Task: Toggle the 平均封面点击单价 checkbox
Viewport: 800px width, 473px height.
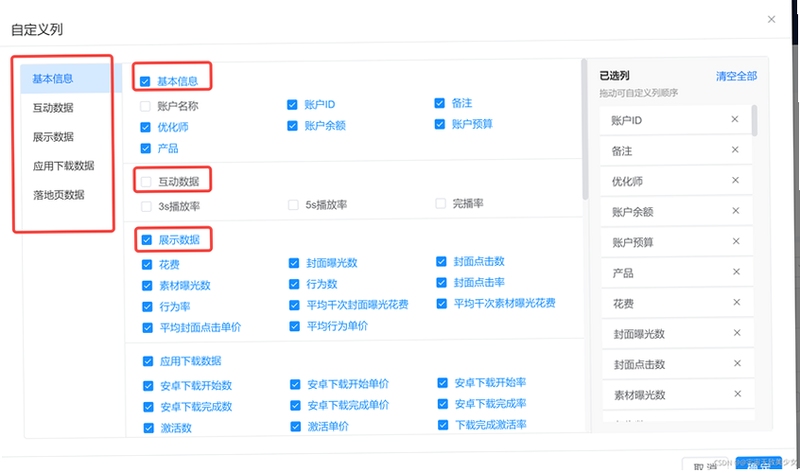Action: (x=147, y=328)
